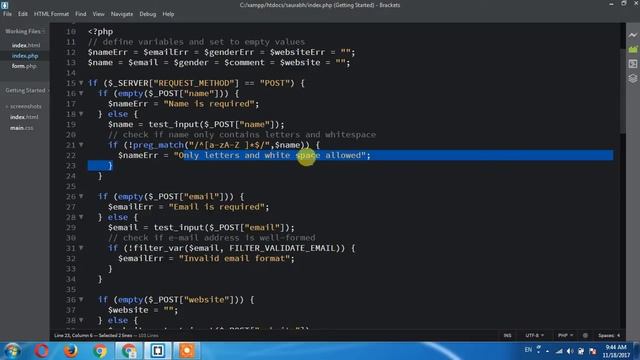Click the stacked layers icon in right toolbar
This screenshot has width=640, height=360.
point(633,78)
